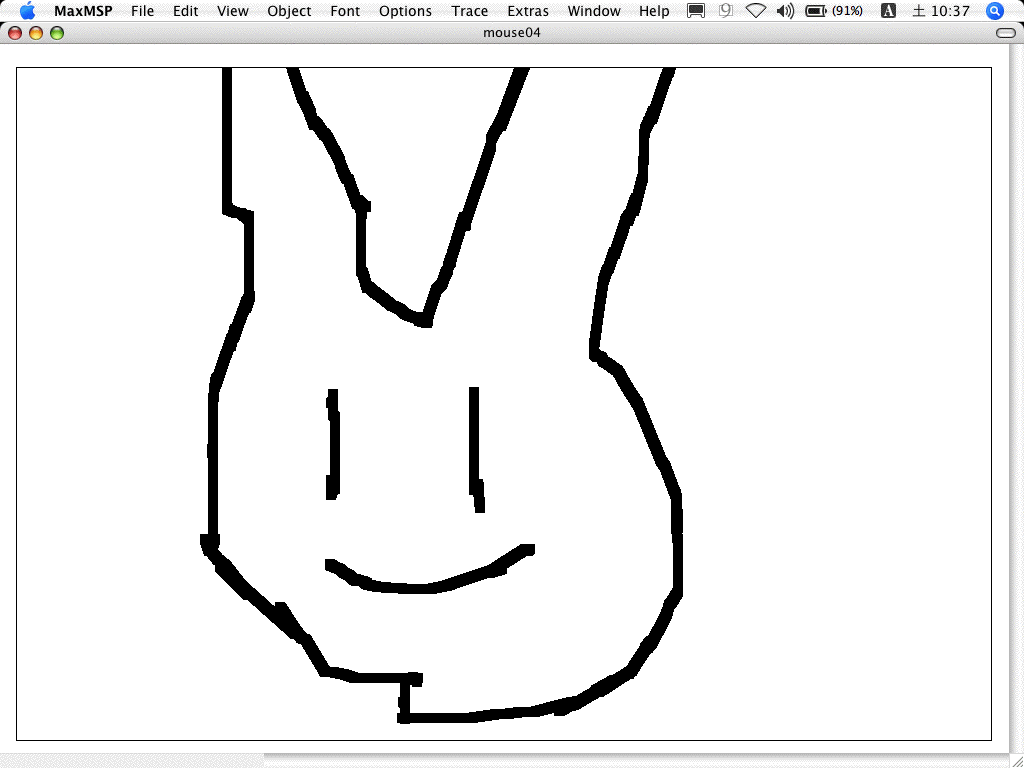Click the greyed 9 status icon in menu bar
Viewport: 1024px width, 768px height.
[x=726, y=10]
